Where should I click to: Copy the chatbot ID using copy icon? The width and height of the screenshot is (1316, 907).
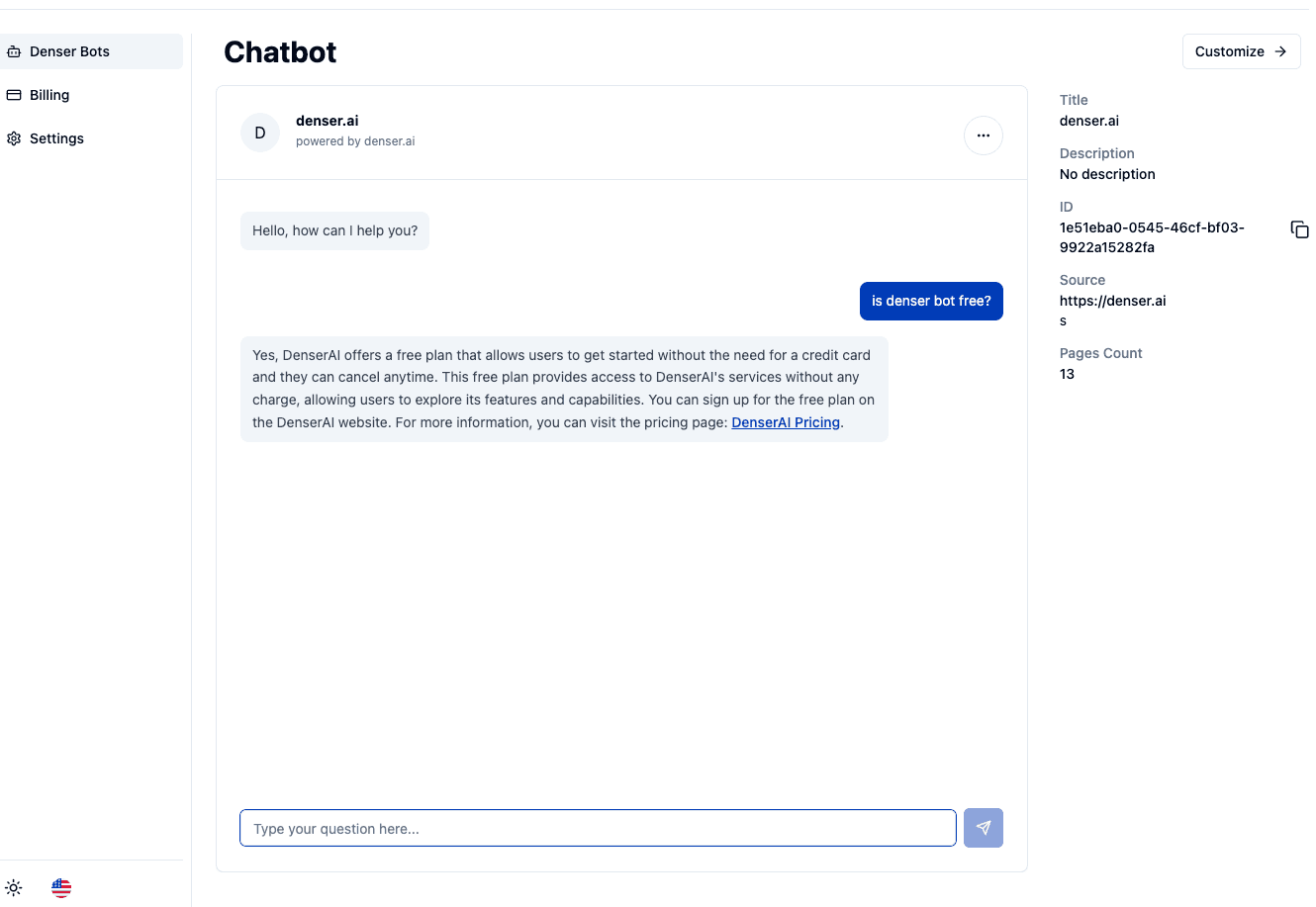1298,228
